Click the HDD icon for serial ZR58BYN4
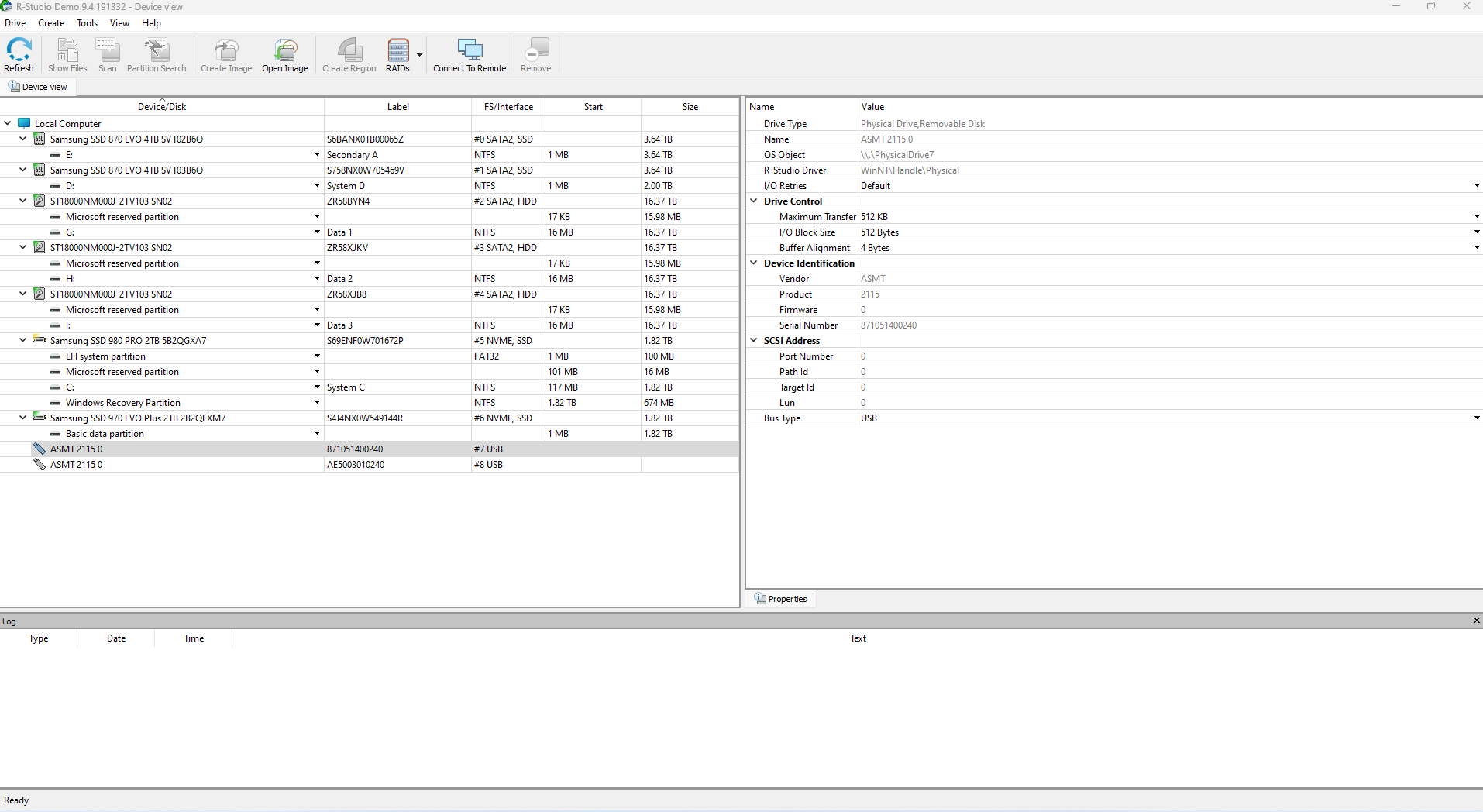This screenshot has width=1483, height=812. 40,201
